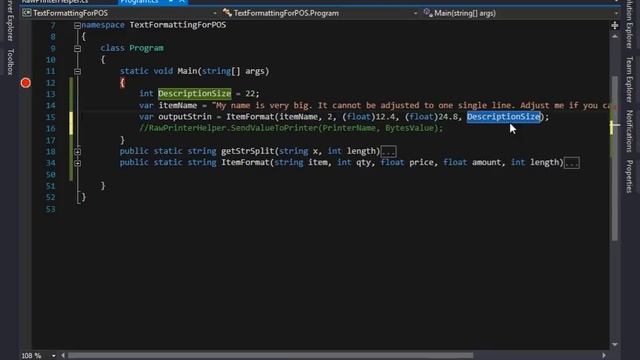Open the Server Explorer side tab

[11, 20]
